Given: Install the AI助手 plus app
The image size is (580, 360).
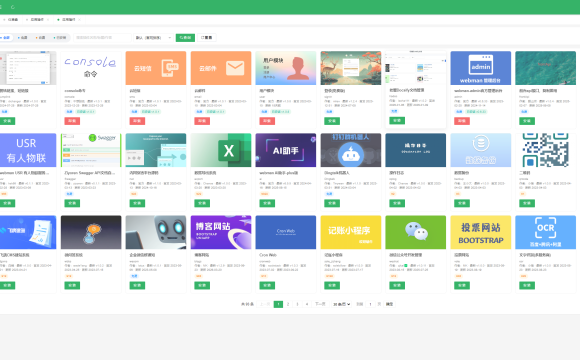Looking at the screenshot, I should (x=267, y=203).
